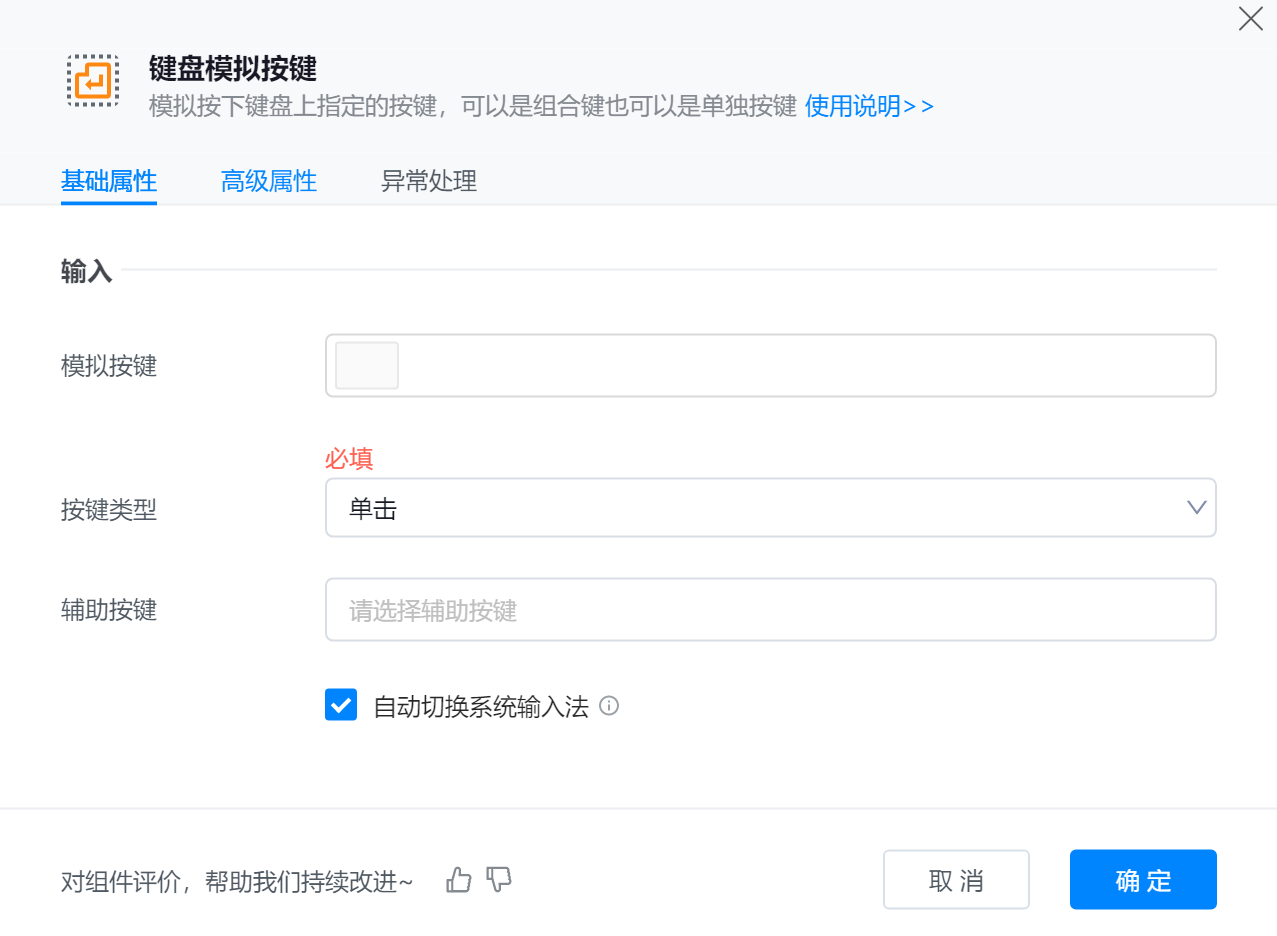Screen dimensions: 1277x936
Task: Give a thumbs-down rating to the component
Action: coord(499,880)
